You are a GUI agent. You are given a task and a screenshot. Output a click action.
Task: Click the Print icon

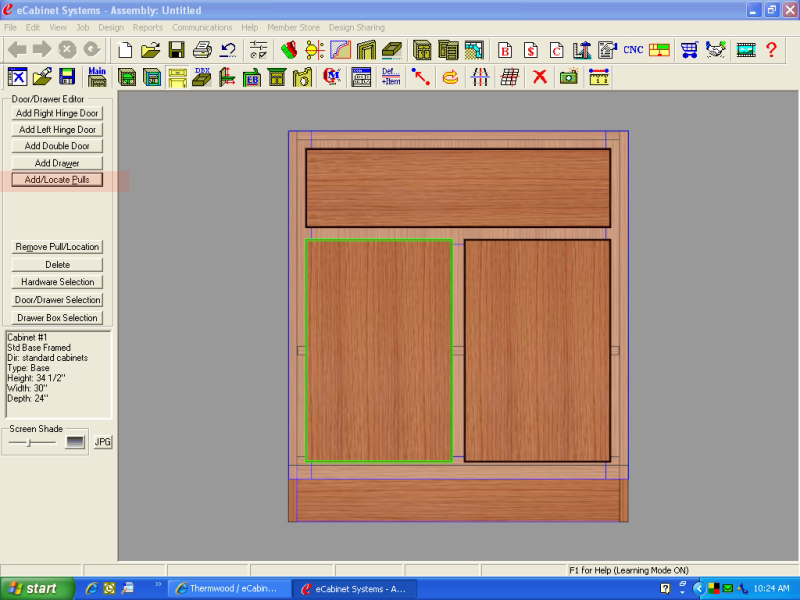click(202, 50)
